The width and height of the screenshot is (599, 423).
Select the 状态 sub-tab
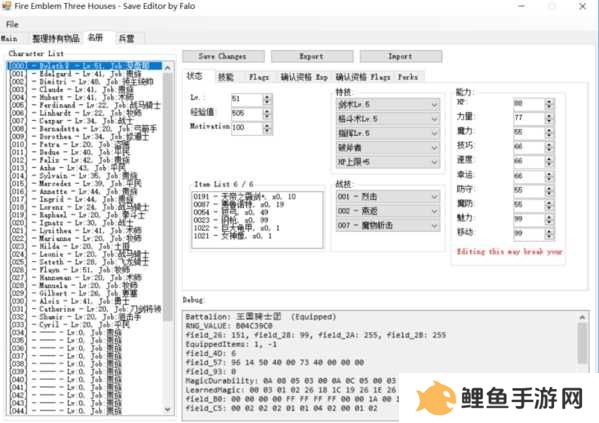click(194, 76)
